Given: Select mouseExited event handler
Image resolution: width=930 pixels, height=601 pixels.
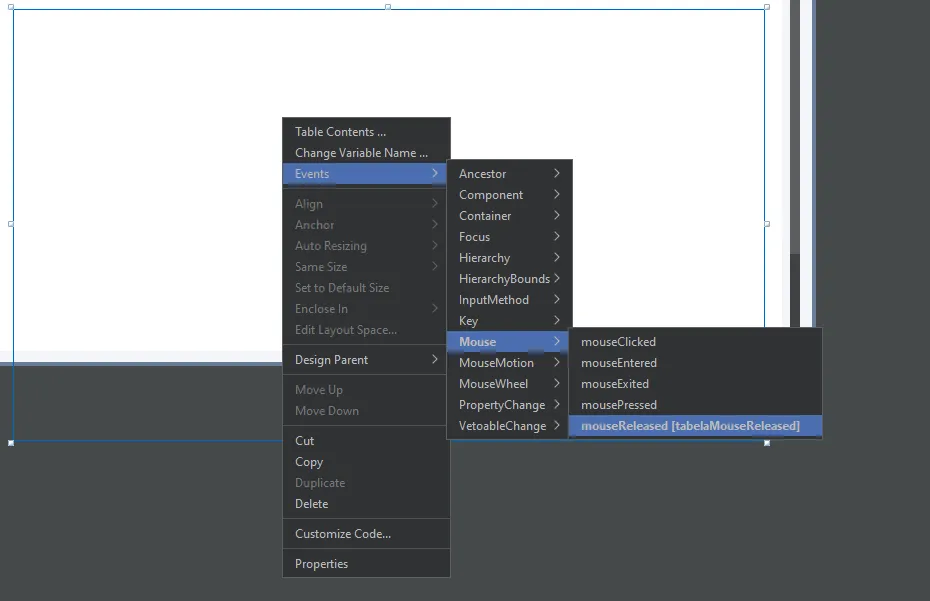Looking at the screenshot, I should coord(695,384).
